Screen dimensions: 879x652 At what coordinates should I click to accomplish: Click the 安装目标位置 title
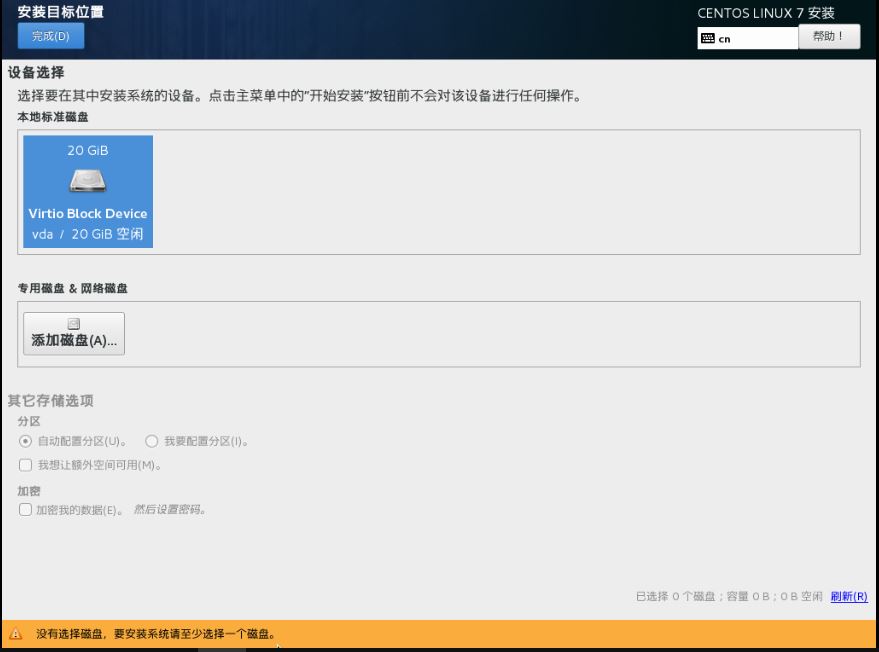coord(61,12)
